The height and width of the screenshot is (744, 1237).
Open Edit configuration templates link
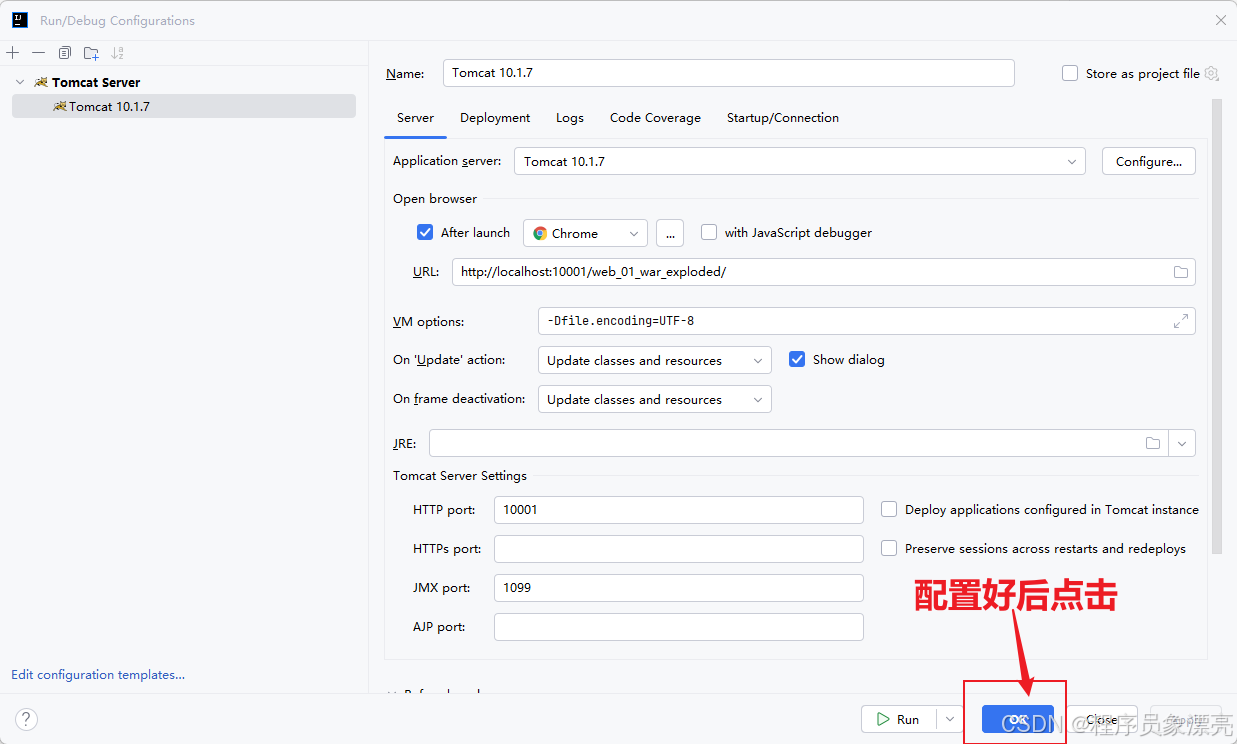[x=98, y=675]
